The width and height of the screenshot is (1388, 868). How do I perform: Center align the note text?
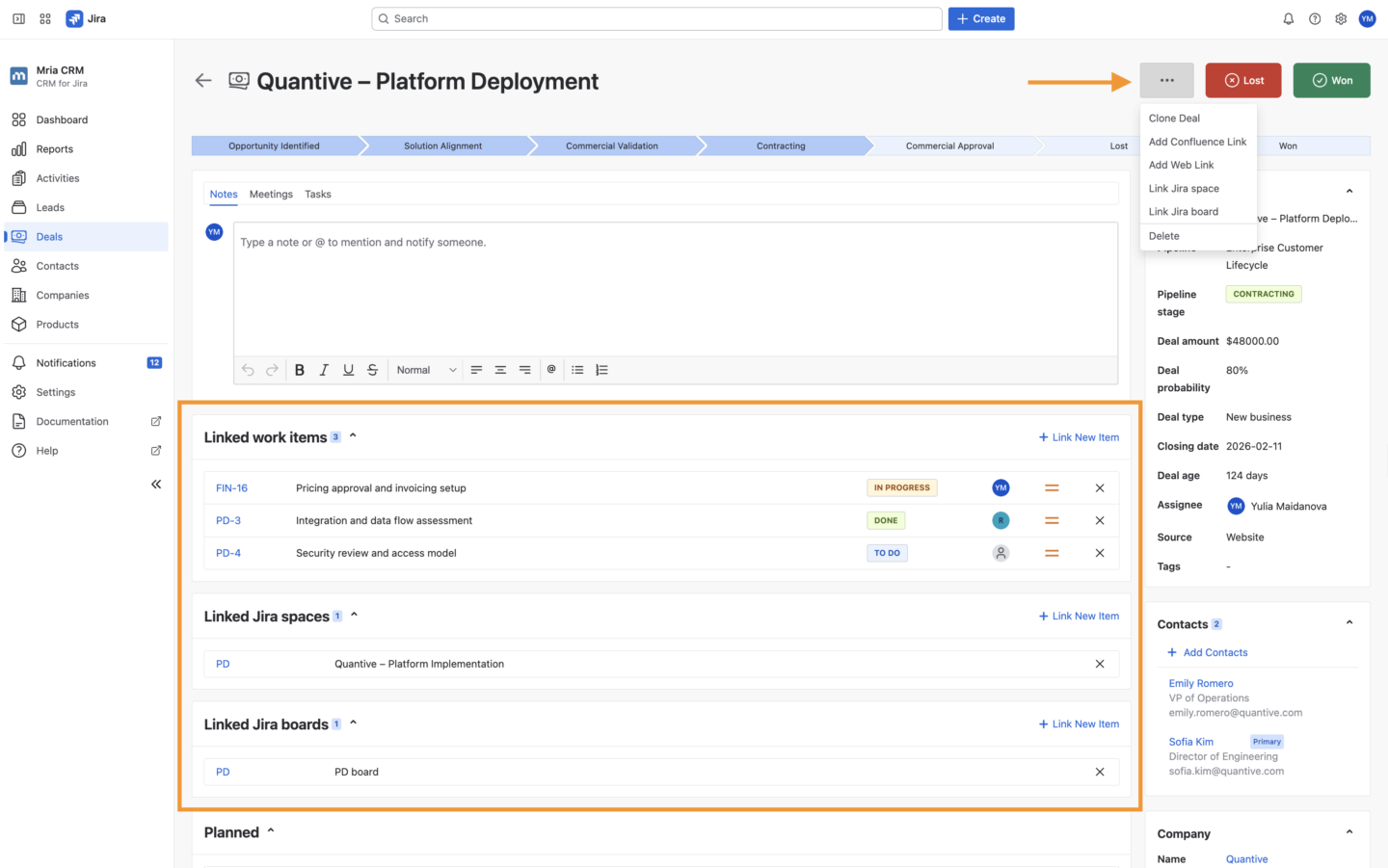500,369
